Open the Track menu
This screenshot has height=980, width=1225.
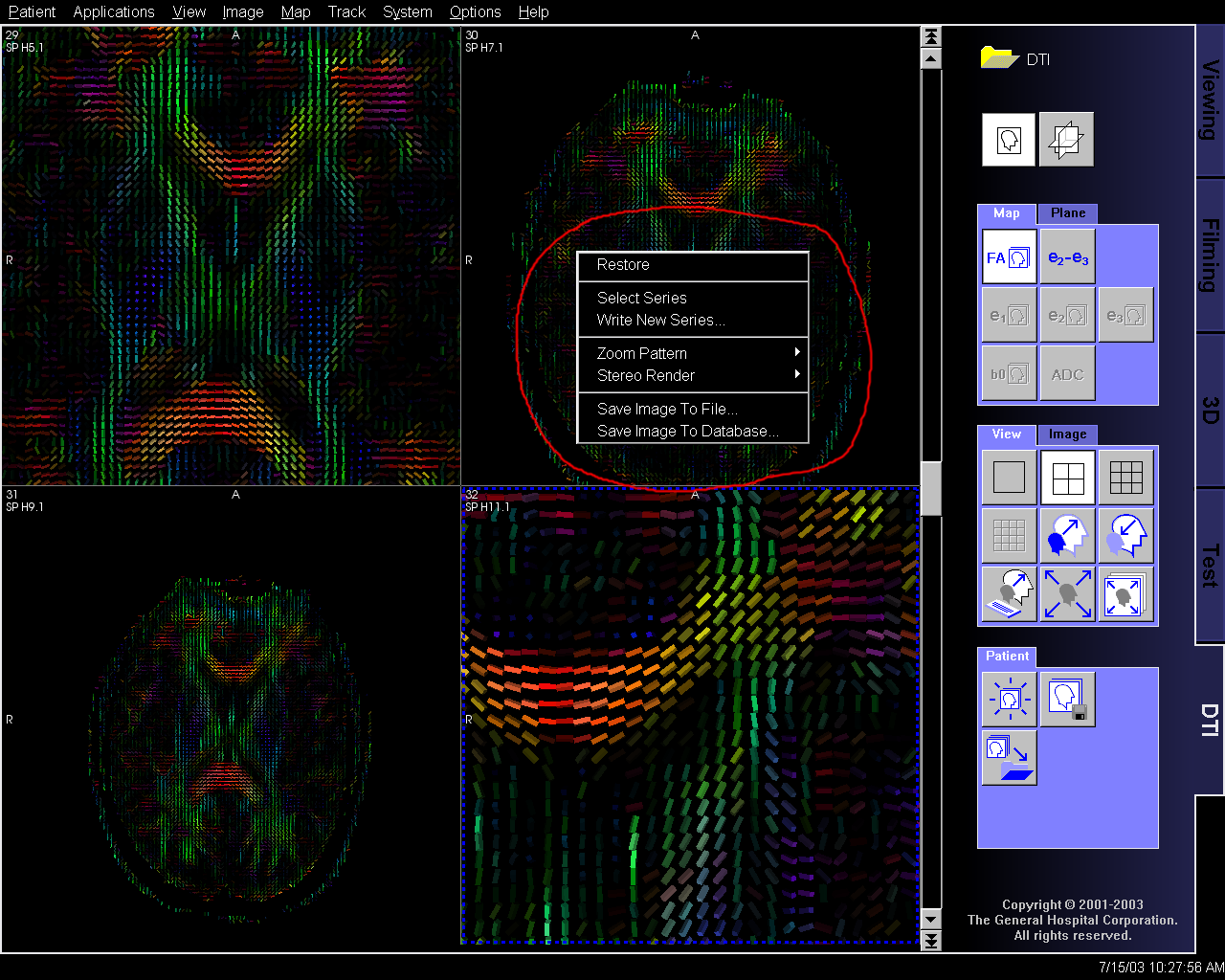tap(346, 11)
